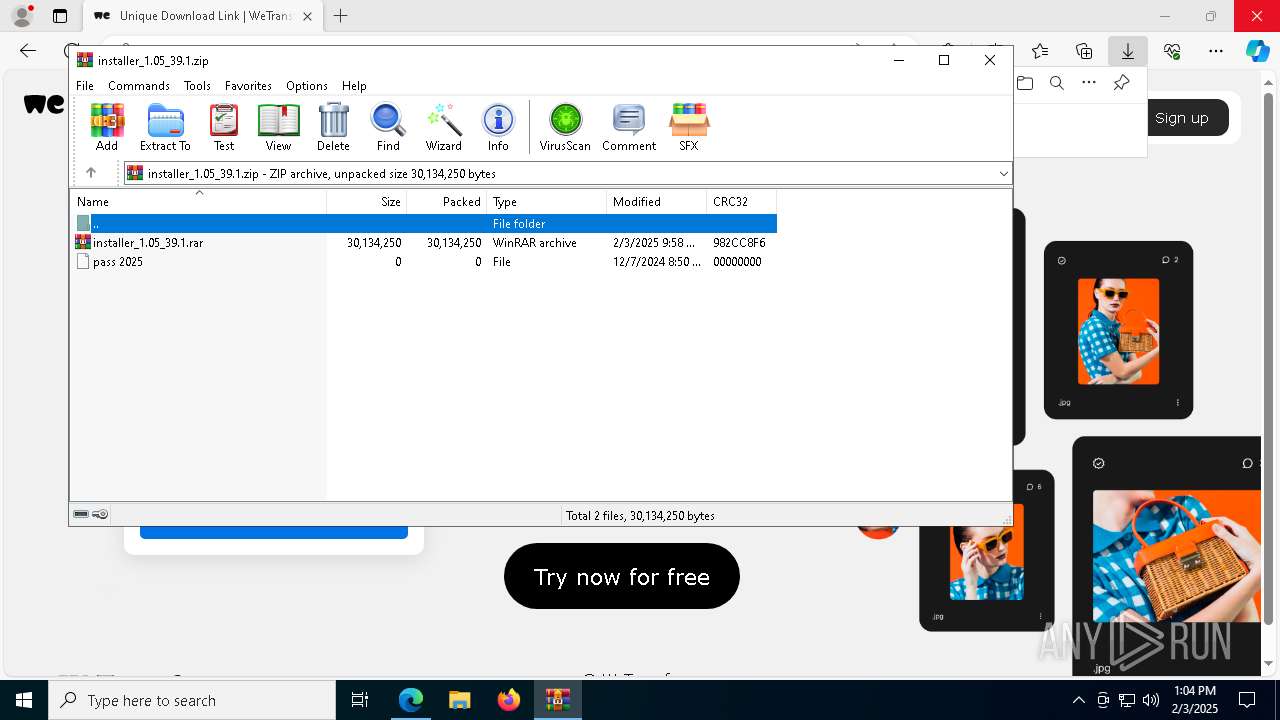Click the View file icon
Image resolution: width=1280 pixels, height=720 pixels.
point(278,127)
